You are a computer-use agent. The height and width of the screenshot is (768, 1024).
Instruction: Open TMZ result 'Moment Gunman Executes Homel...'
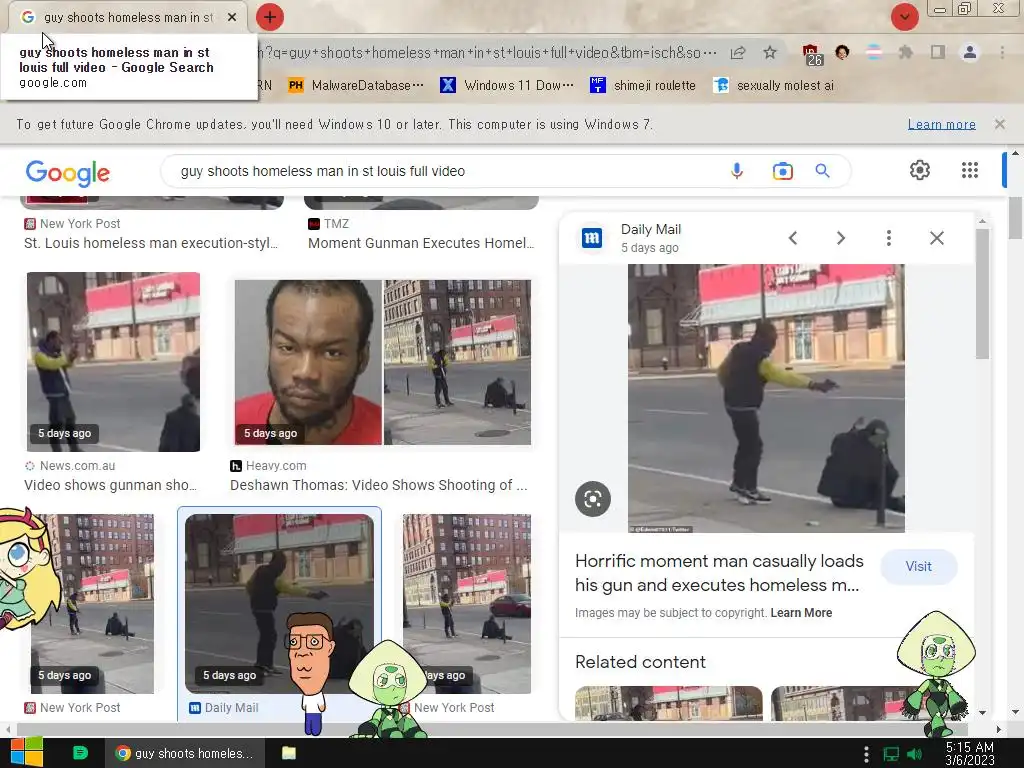click(421, 243)
